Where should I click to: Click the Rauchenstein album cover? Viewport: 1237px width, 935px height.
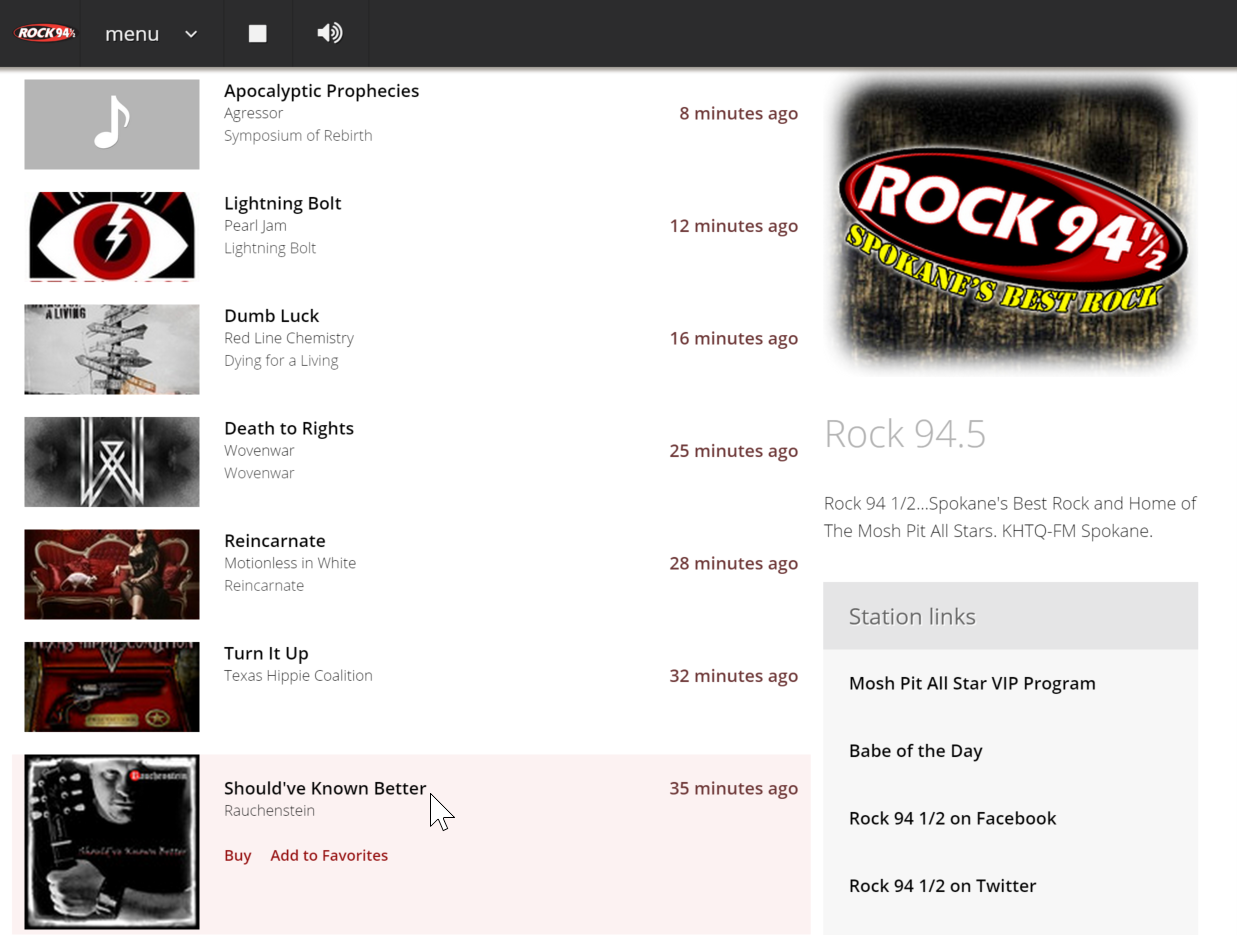pos(112,842)
